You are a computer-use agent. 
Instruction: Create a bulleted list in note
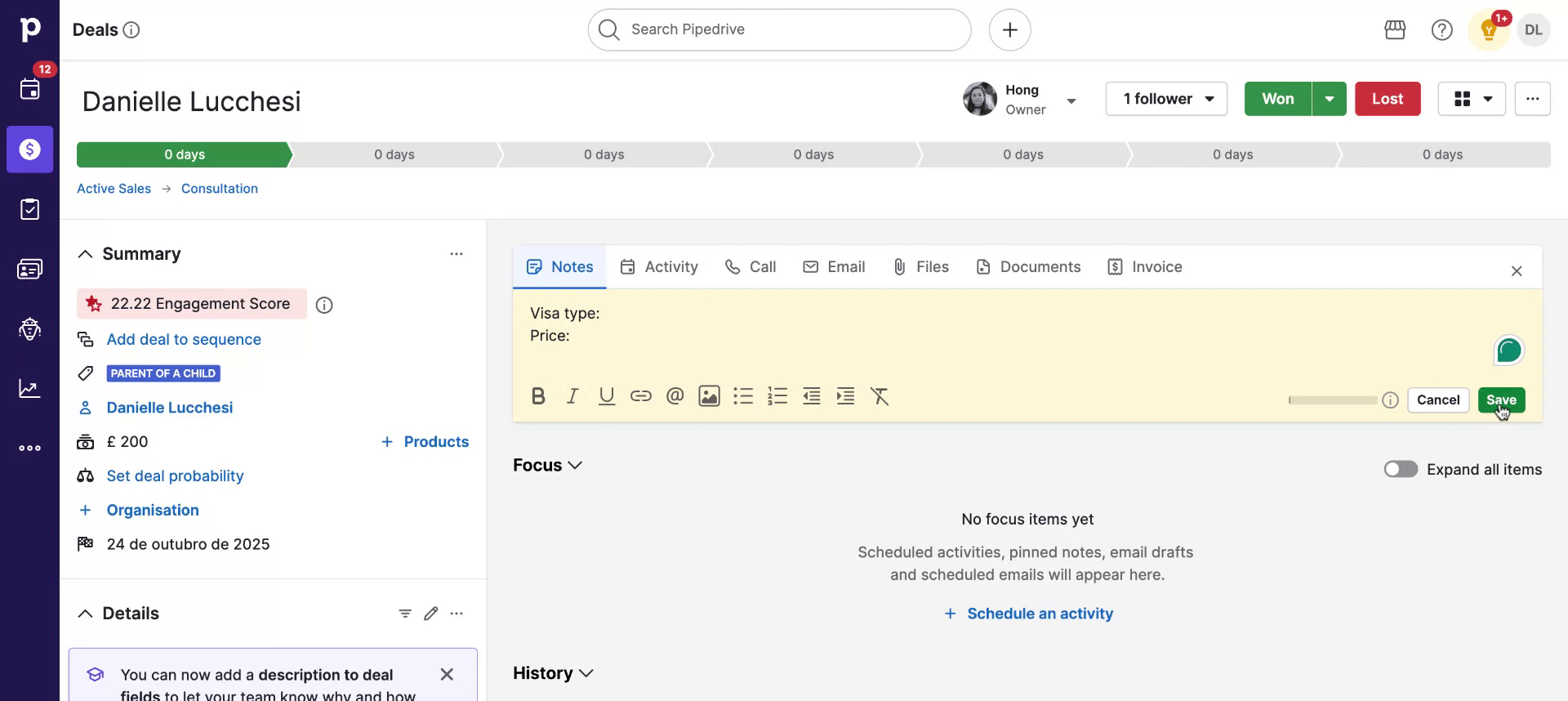[x=743, y=396]
